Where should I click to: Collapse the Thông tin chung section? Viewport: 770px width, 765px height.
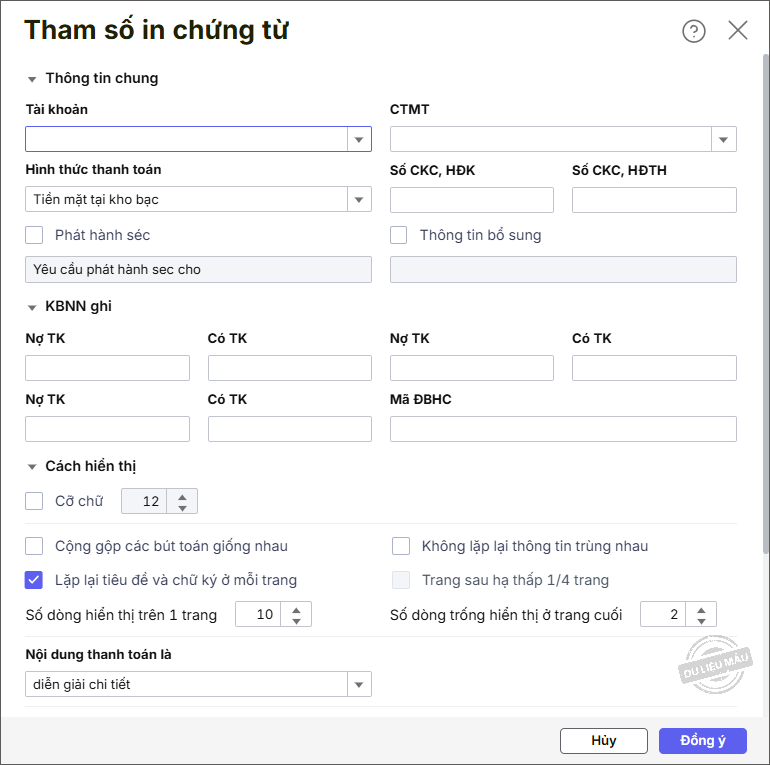click(32, 79)
